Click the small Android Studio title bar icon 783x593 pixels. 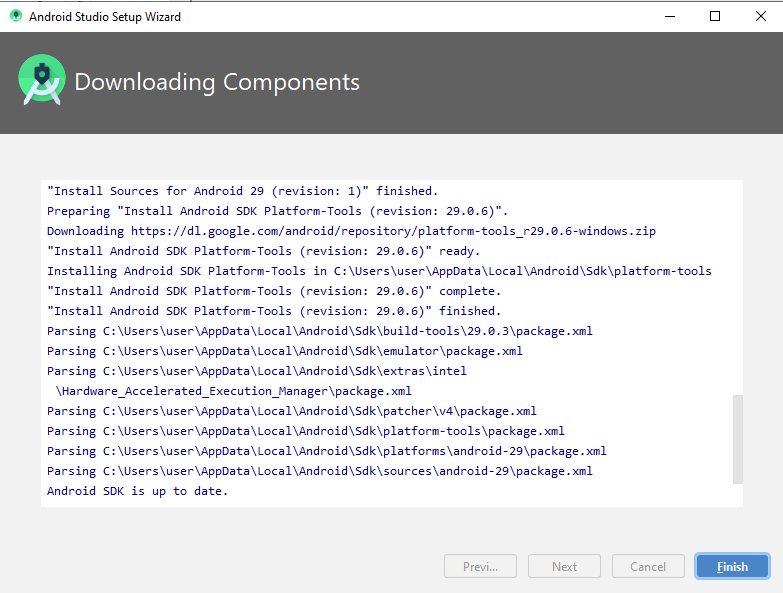click(x=16, y=16)
